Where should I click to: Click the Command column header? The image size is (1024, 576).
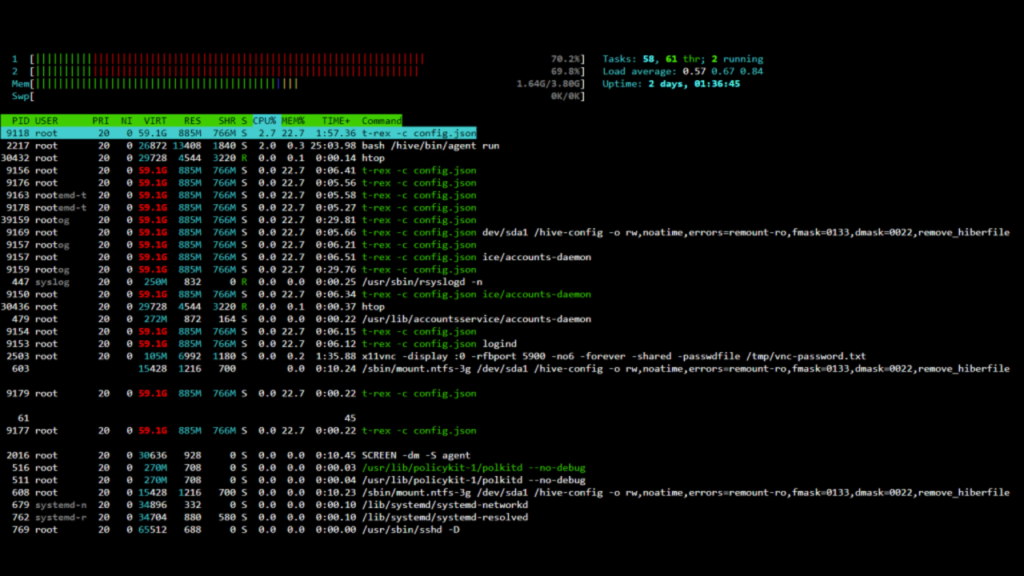tap(381, 121)
